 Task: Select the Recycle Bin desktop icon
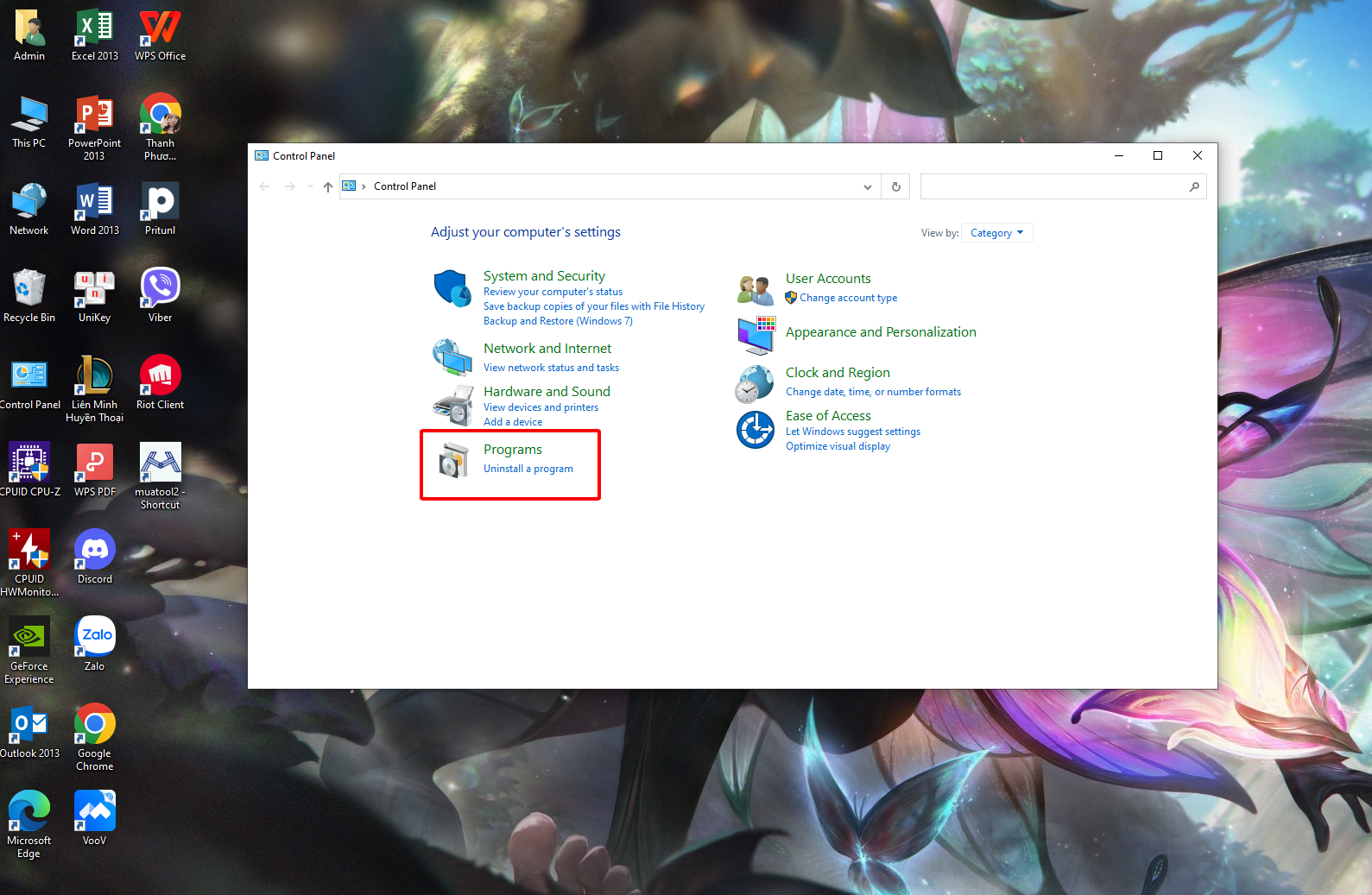tap(29, 296)
